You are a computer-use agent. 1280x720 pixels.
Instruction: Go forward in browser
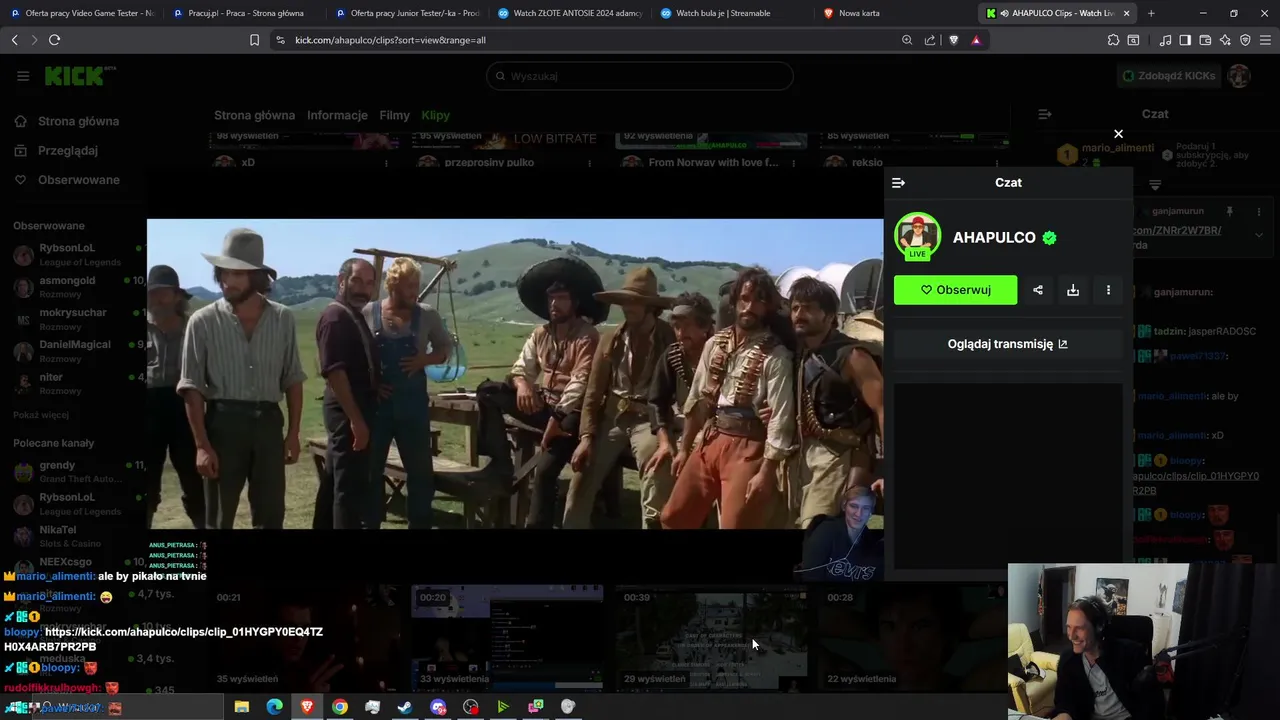[33, 40]
